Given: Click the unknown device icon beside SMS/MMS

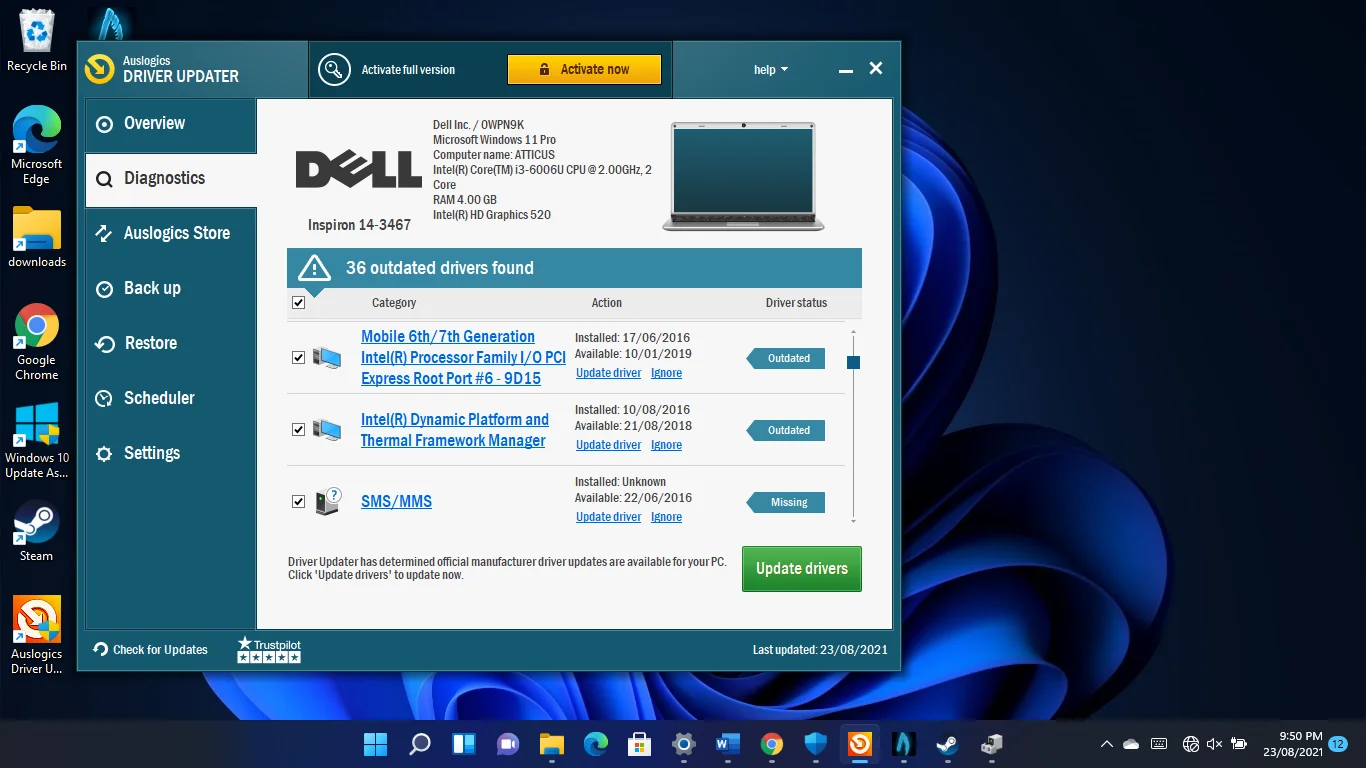Looking at the screenshot, I should coord(328,501).
